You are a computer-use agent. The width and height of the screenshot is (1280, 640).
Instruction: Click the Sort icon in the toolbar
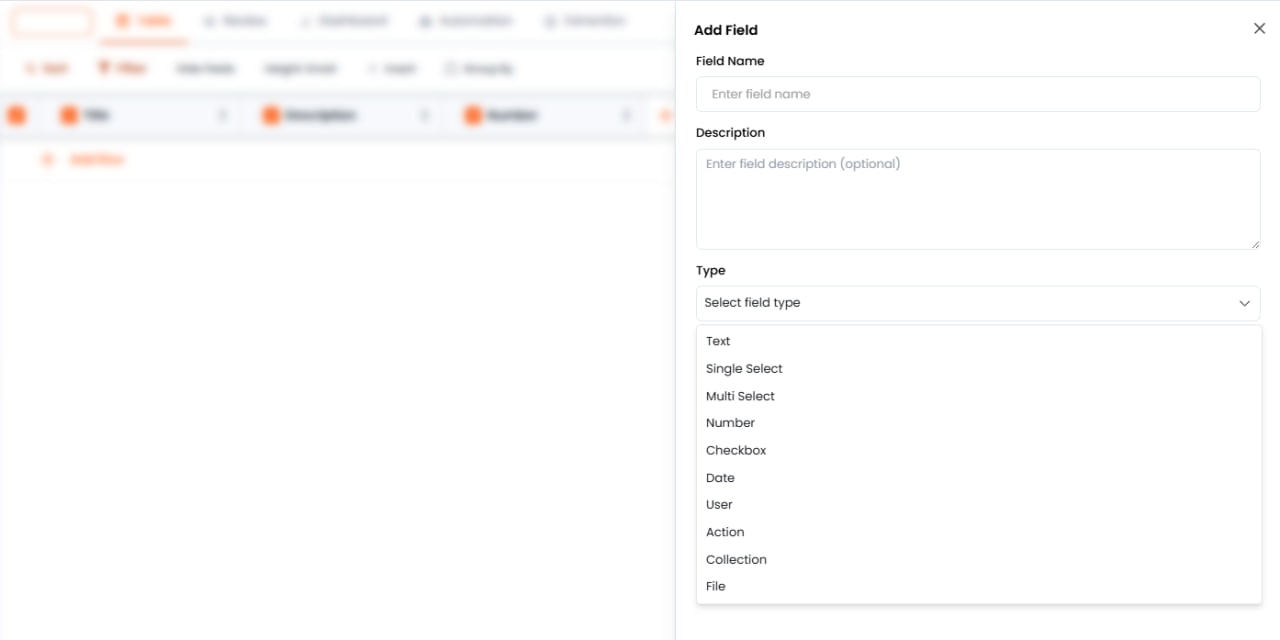(33, 67)
